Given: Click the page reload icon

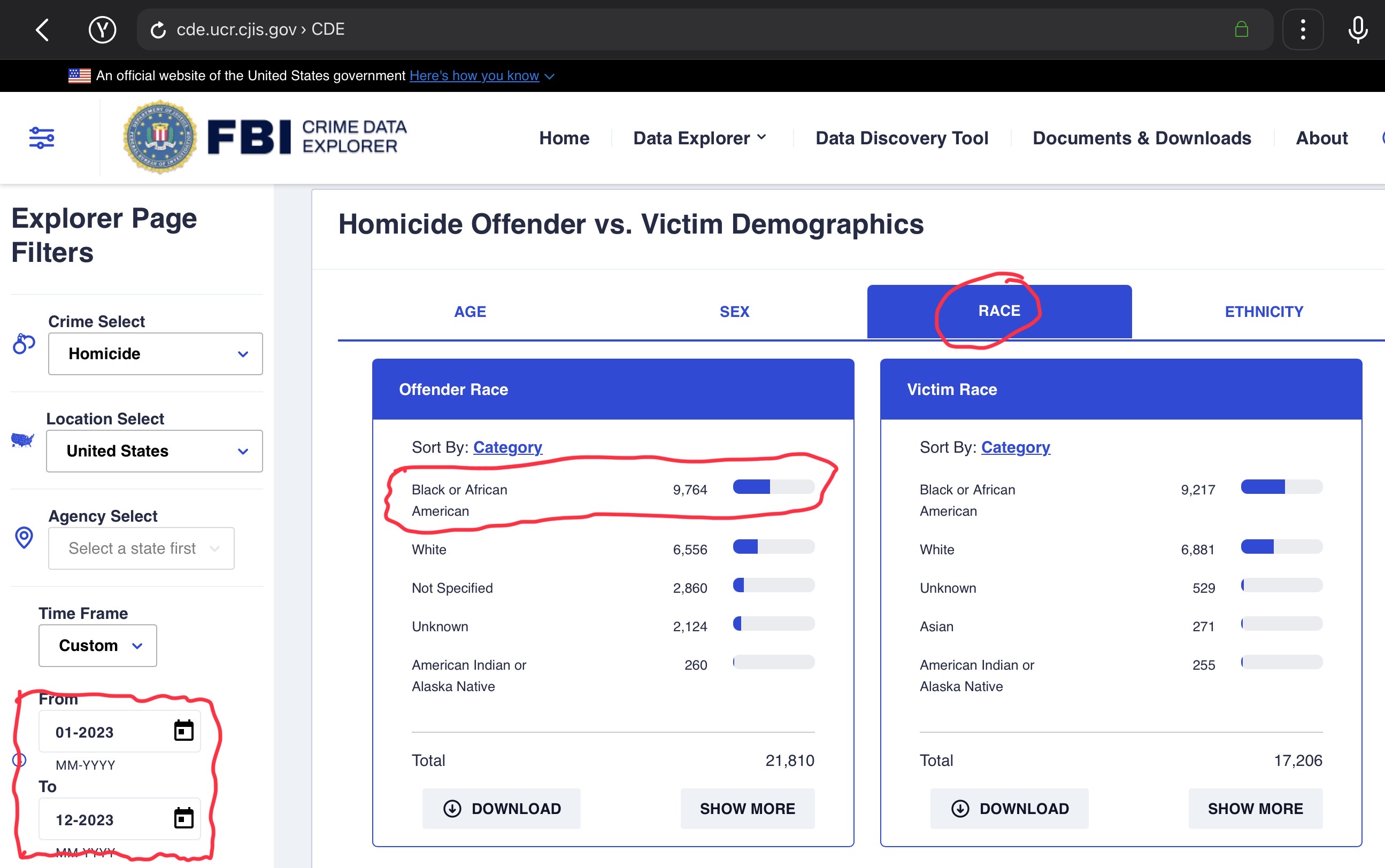Looking at the screenshot, I should pos(158,30).
